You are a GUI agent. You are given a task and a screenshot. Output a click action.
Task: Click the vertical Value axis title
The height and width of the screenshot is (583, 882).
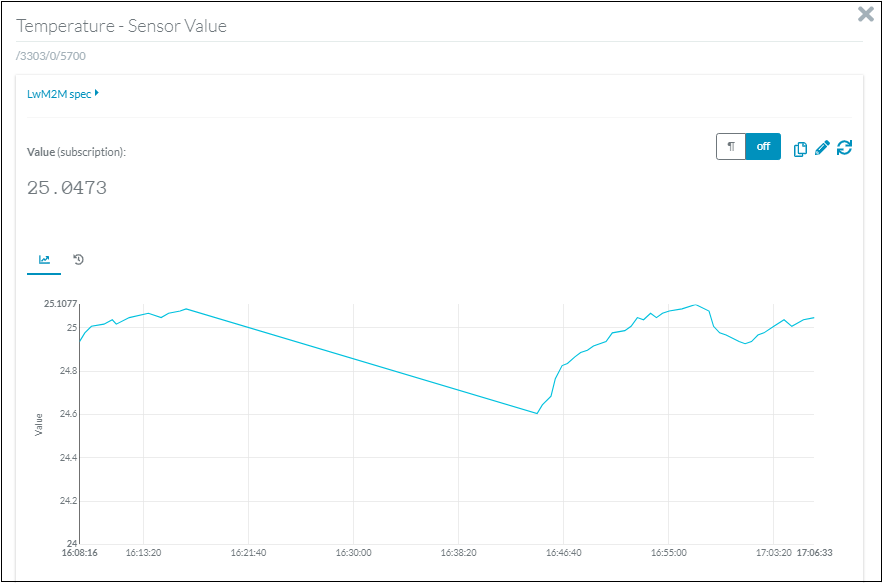39,424
